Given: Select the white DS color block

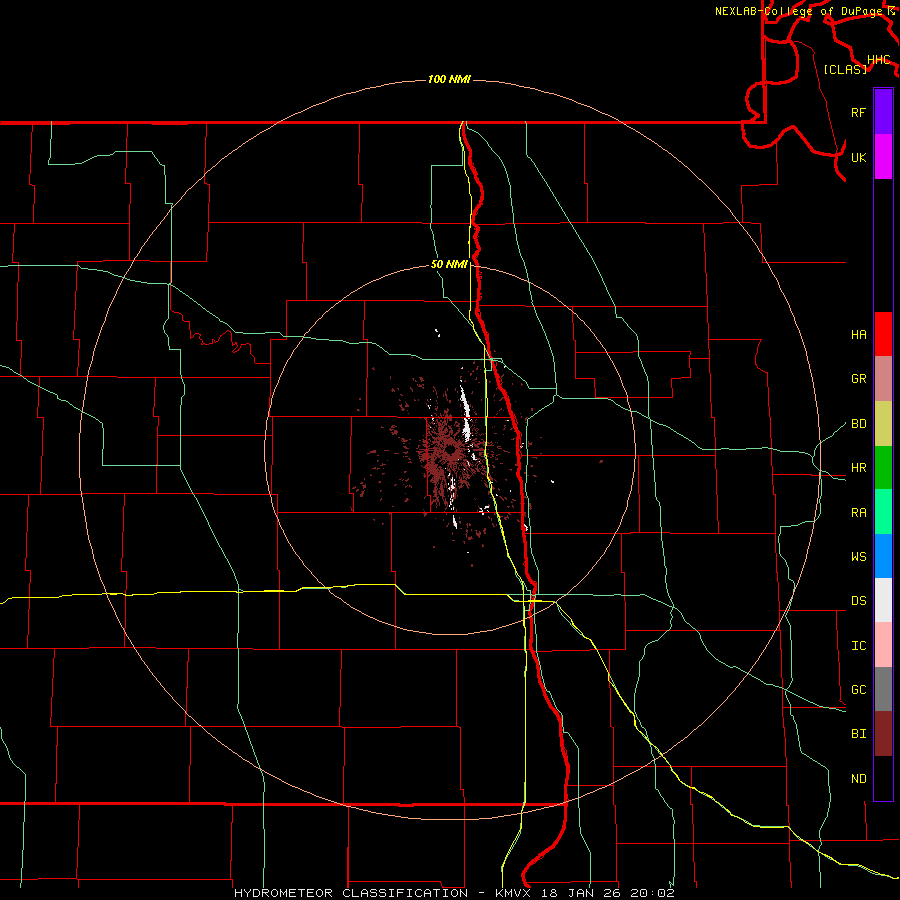Looking at the screenshot, I should (883, 600).
